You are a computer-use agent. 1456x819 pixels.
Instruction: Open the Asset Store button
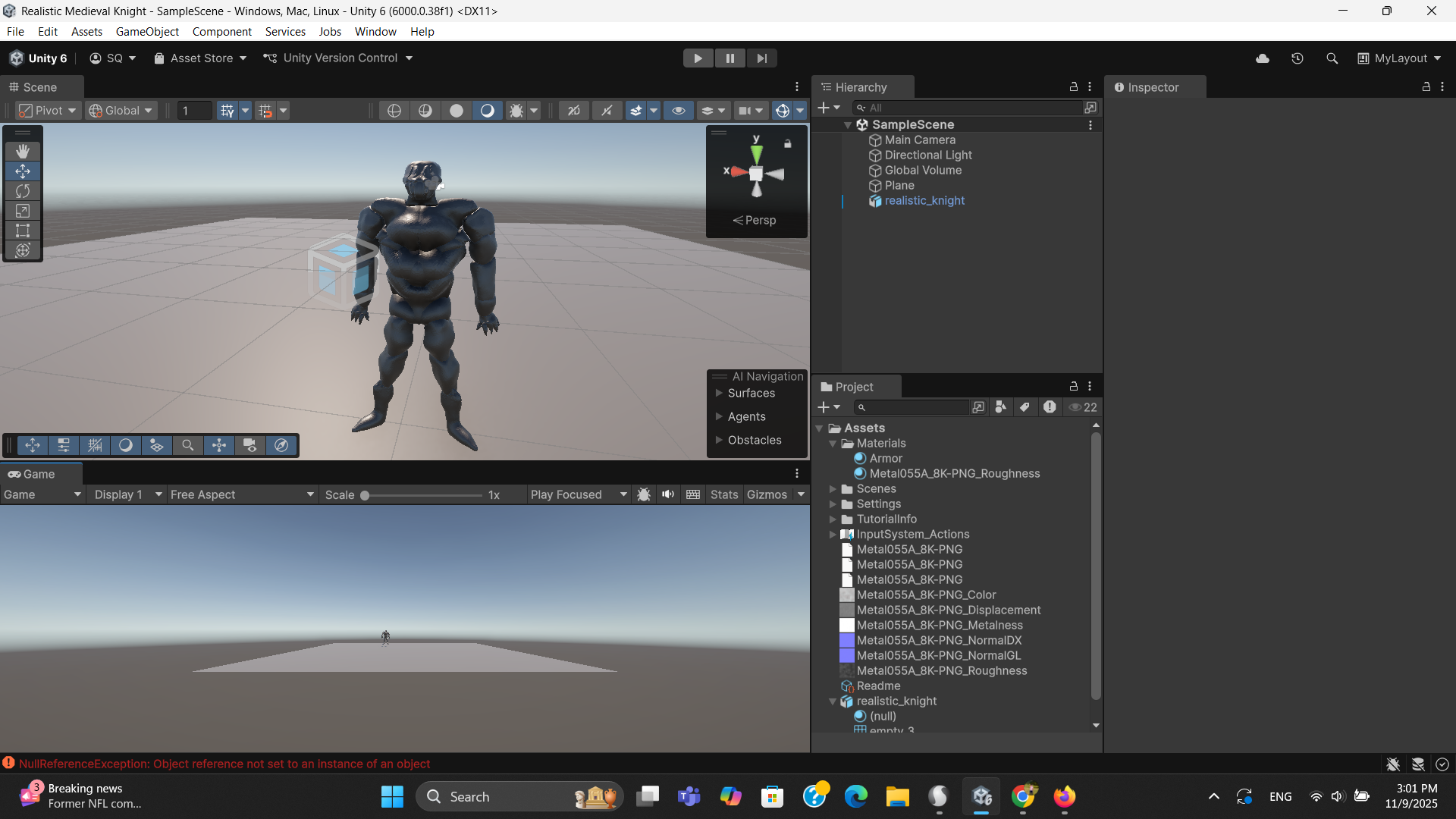[200, 58]
